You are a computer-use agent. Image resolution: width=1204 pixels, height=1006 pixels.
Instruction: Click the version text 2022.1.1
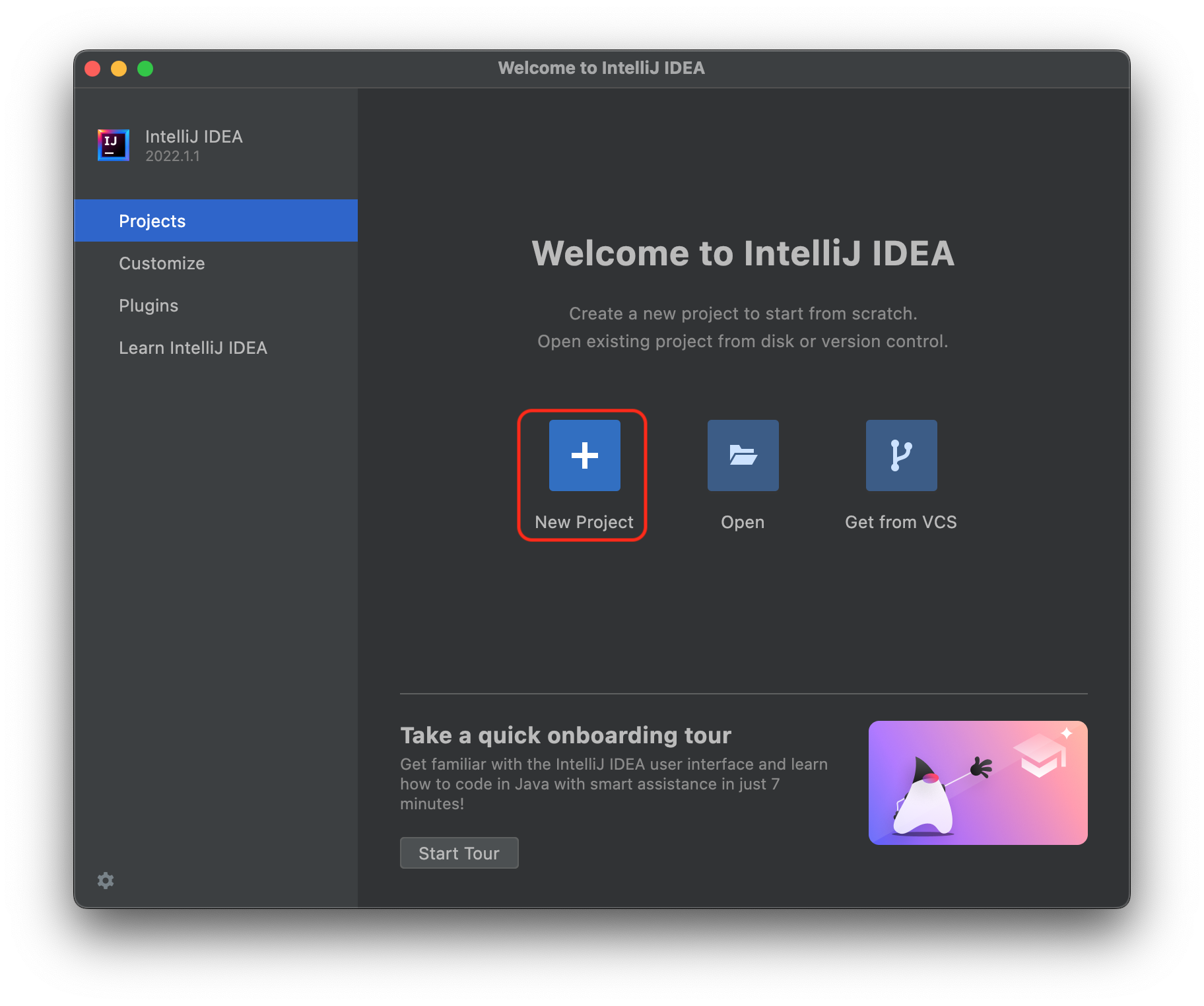(x=172, y=156)
